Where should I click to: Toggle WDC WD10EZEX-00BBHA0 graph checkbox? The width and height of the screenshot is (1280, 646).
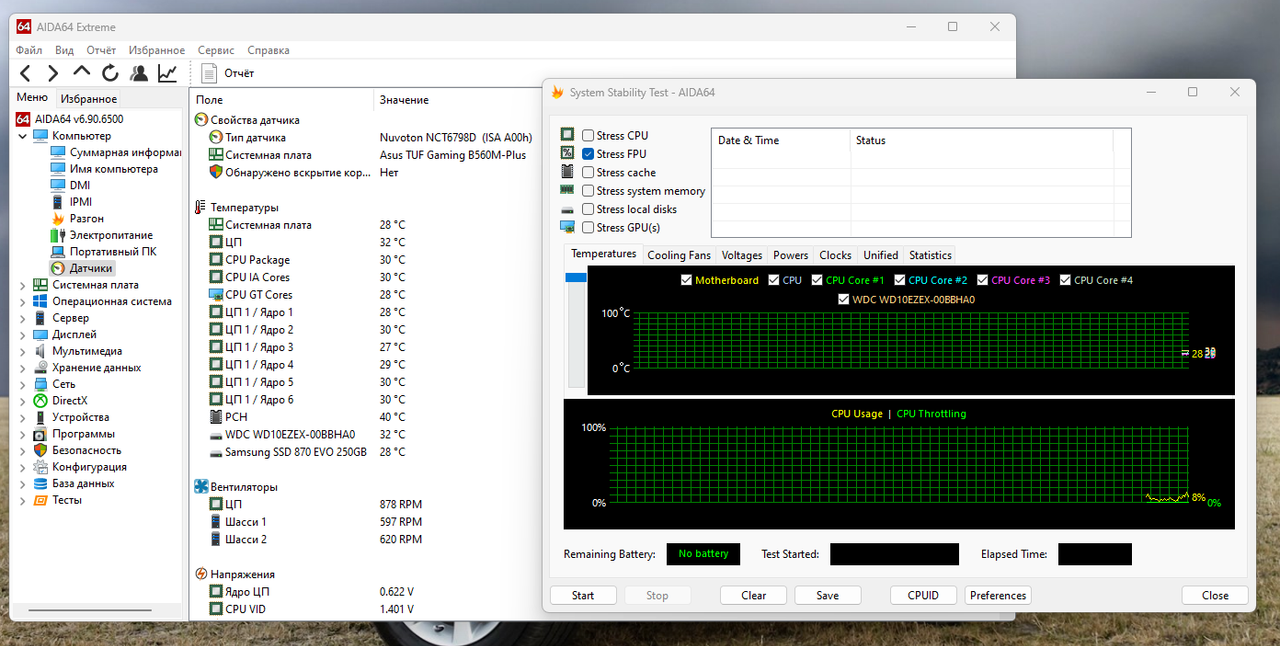click(x=844, y=299)
